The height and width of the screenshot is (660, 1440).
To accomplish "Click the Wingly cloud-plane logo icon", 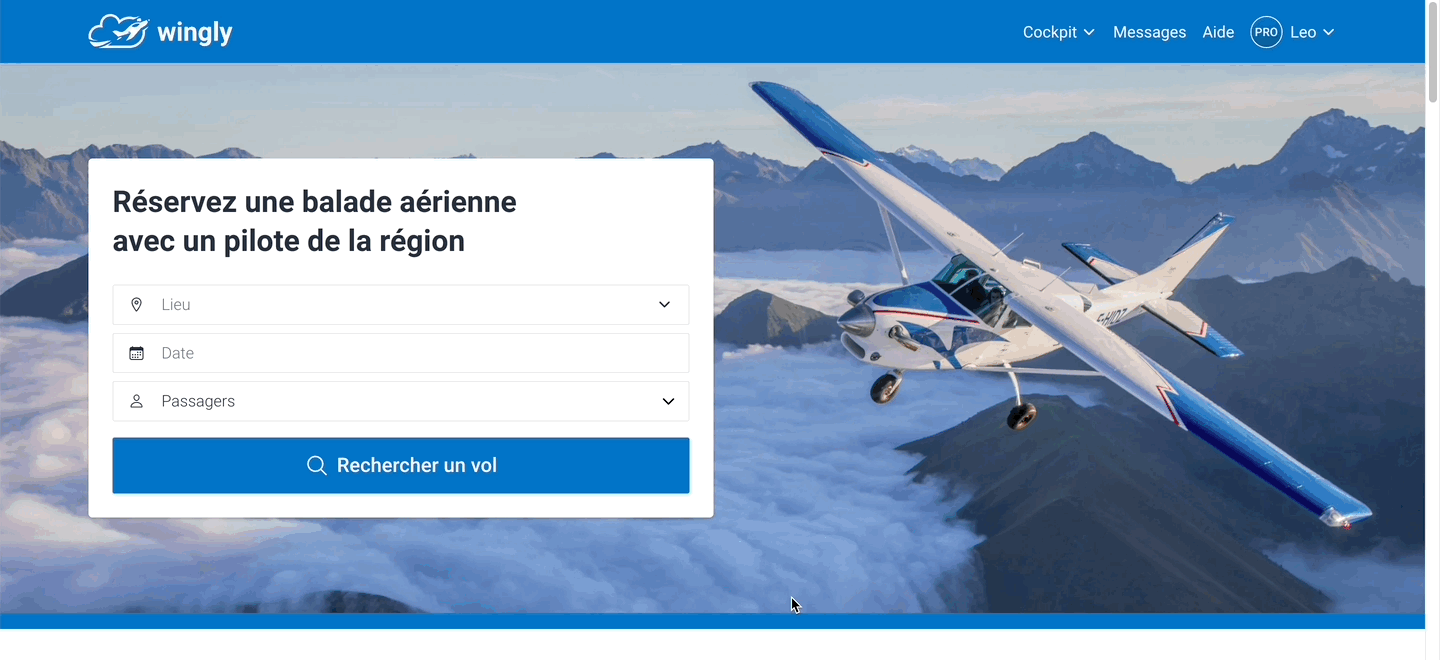I will [x=119, y=31].
